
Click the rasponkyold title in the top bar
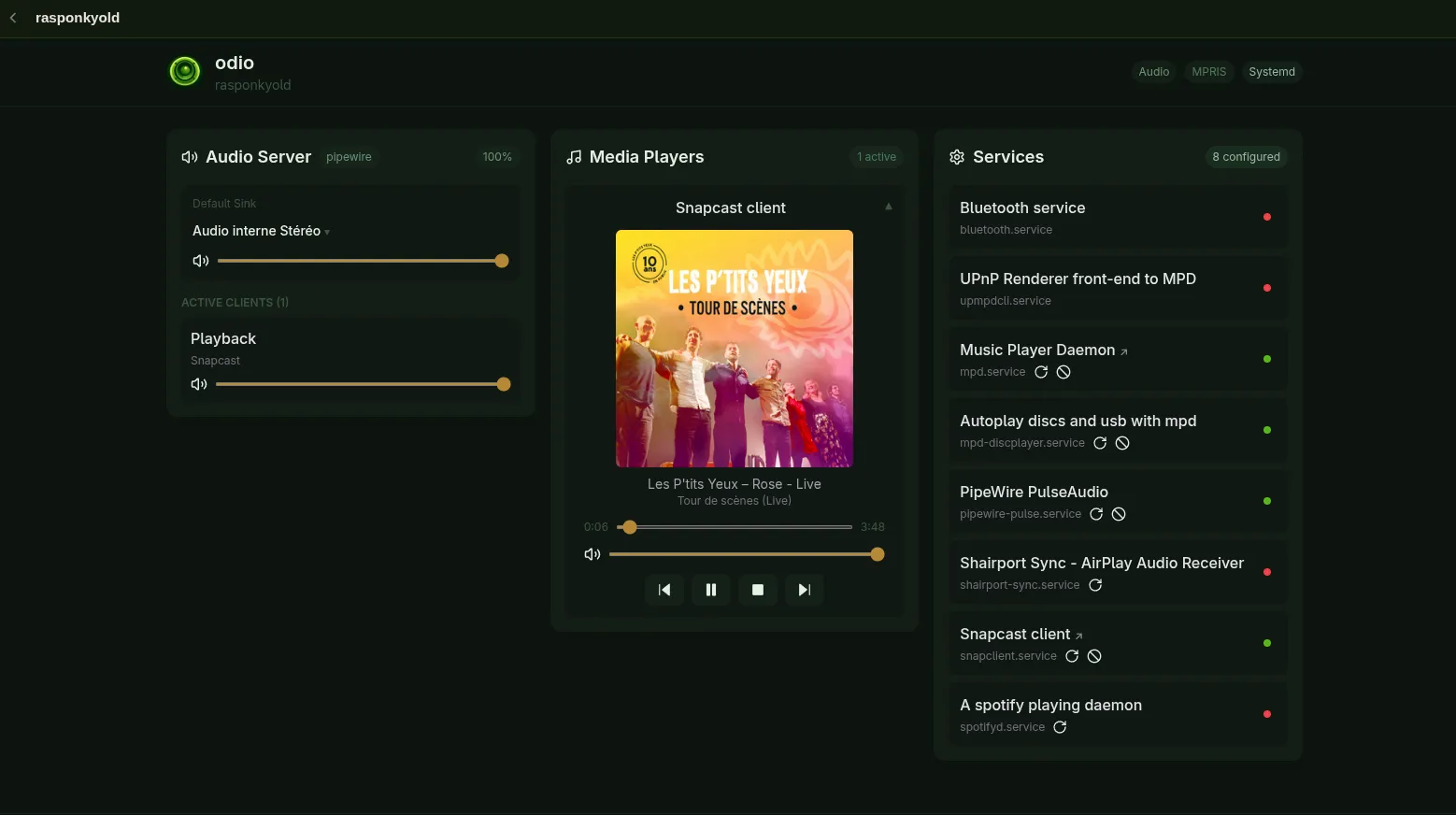pyautogui.click(x=78, y=18)
